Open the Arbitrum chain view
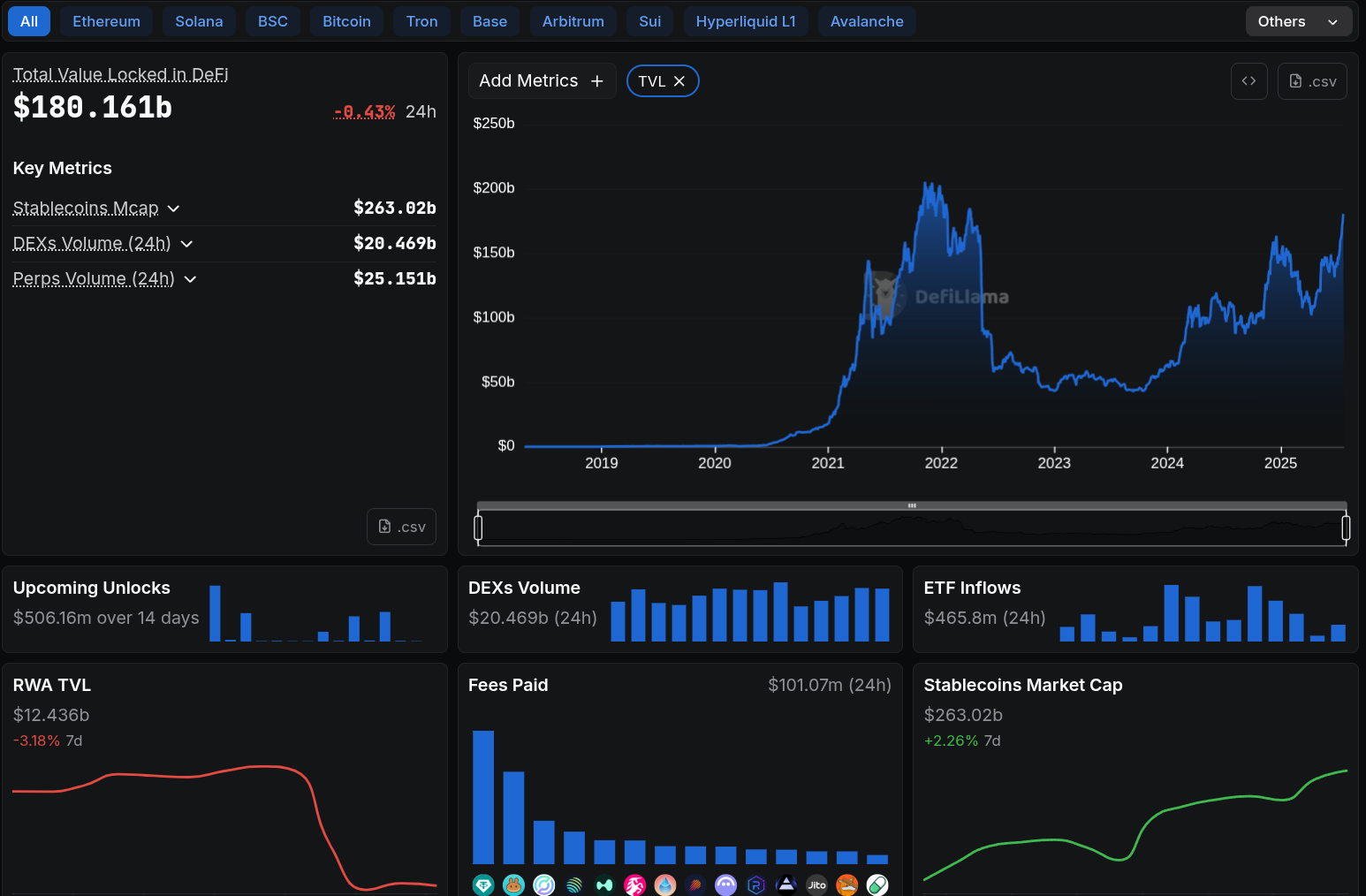Viewport: 1366px width, 896px height. [x=573, y=21]
